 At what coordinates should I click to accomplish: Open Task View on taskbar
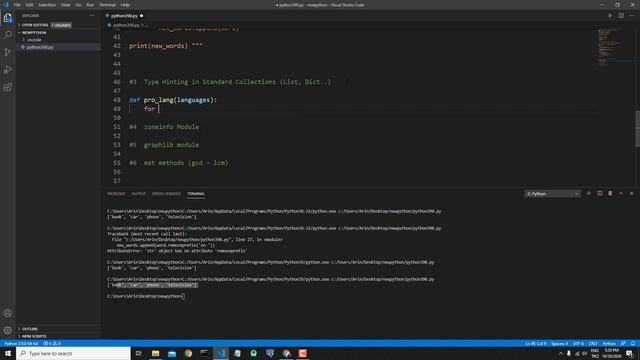coord(139,353)
